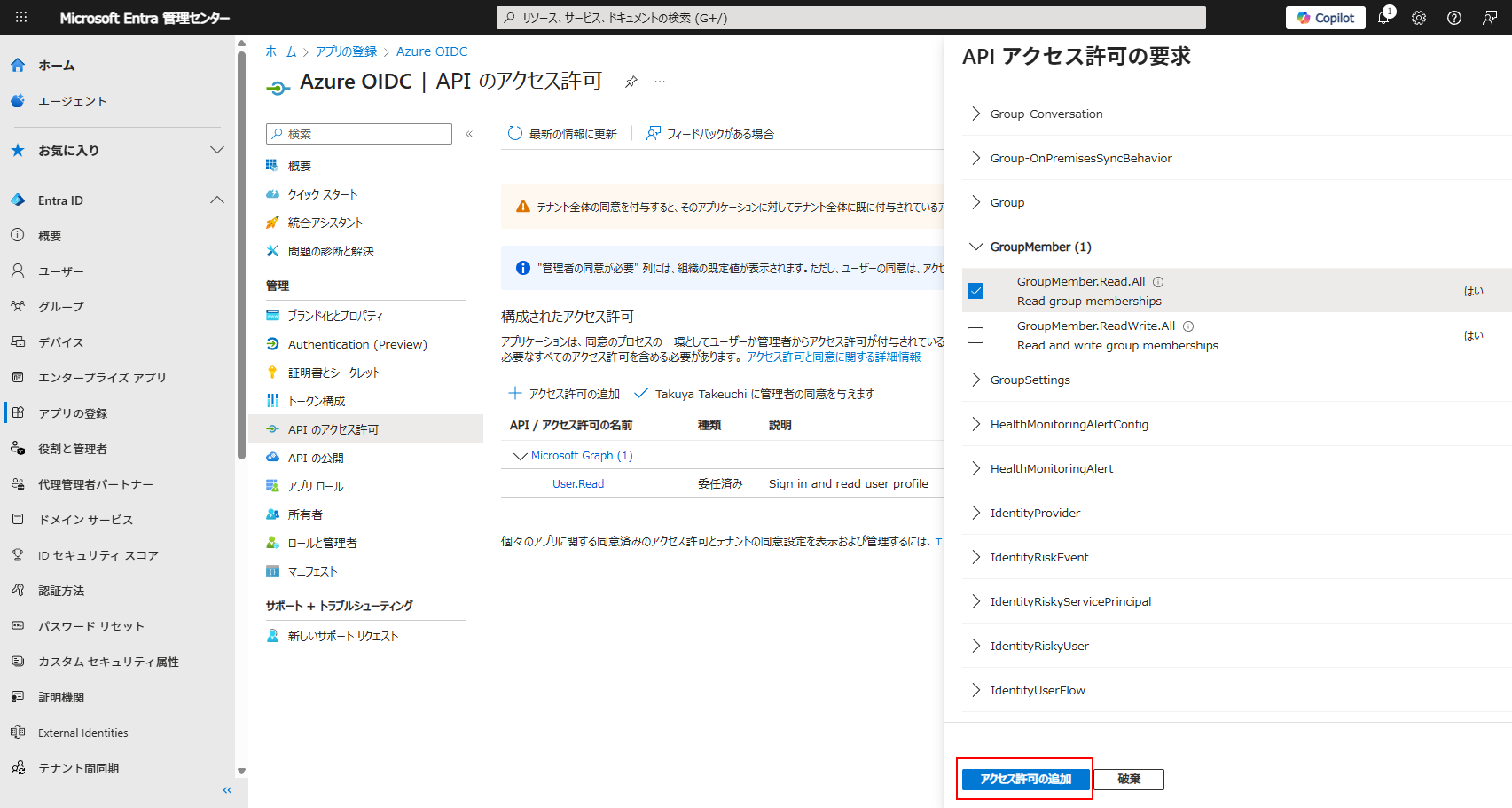Focus the resource menu 検索 box
Screen dimensions: 1512x808
point(359,134)
